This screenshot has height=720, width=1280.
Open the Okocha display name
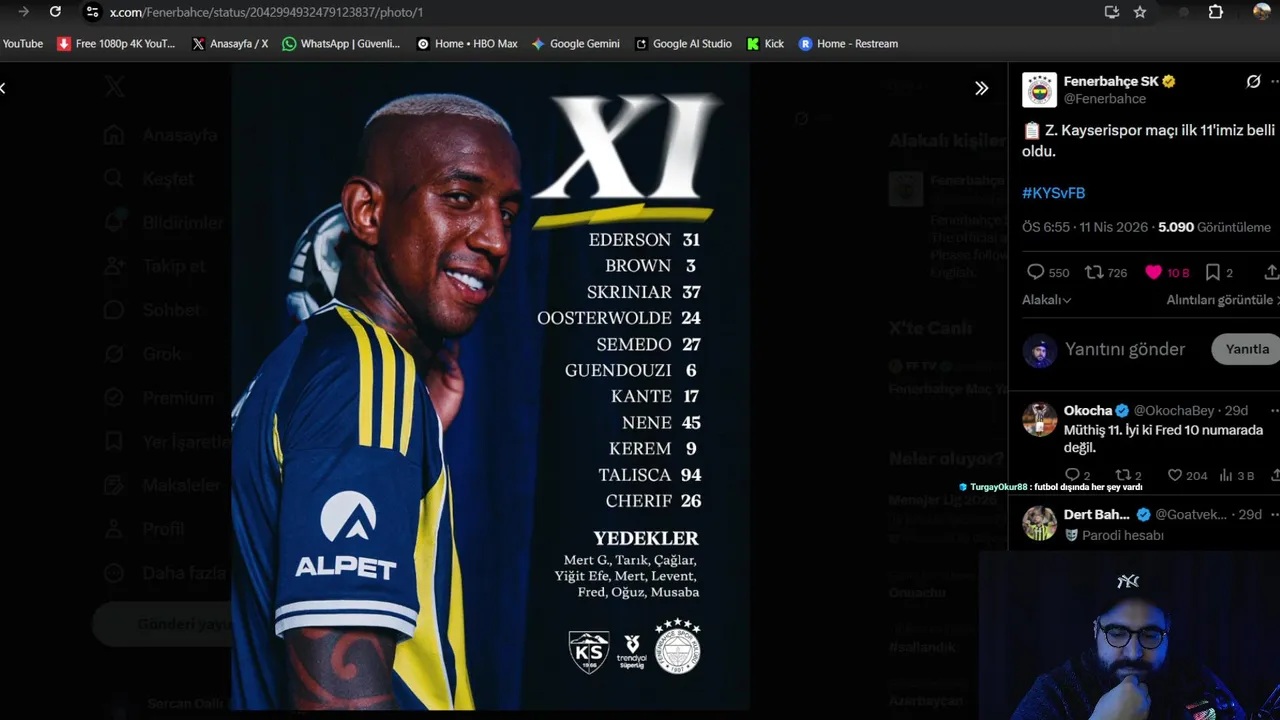[1088, 410]
